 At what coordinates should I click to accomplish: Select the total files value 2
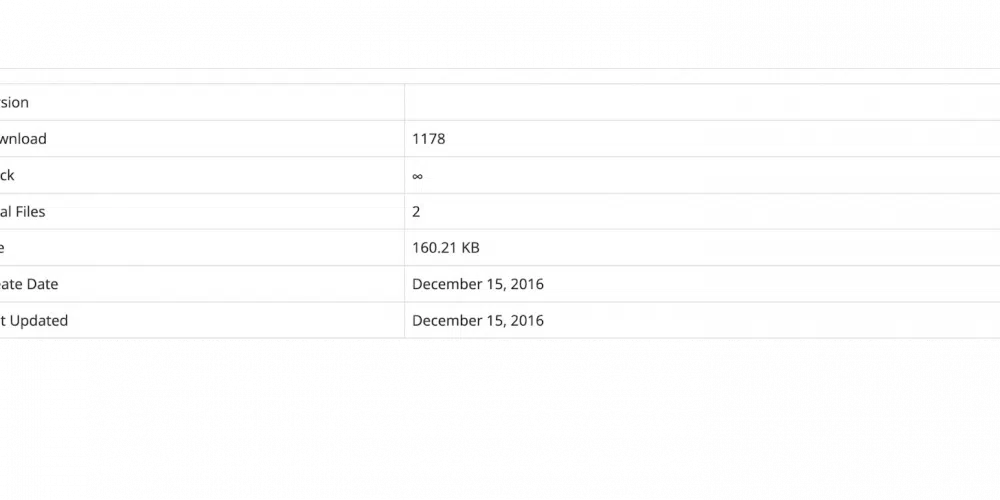416,211
